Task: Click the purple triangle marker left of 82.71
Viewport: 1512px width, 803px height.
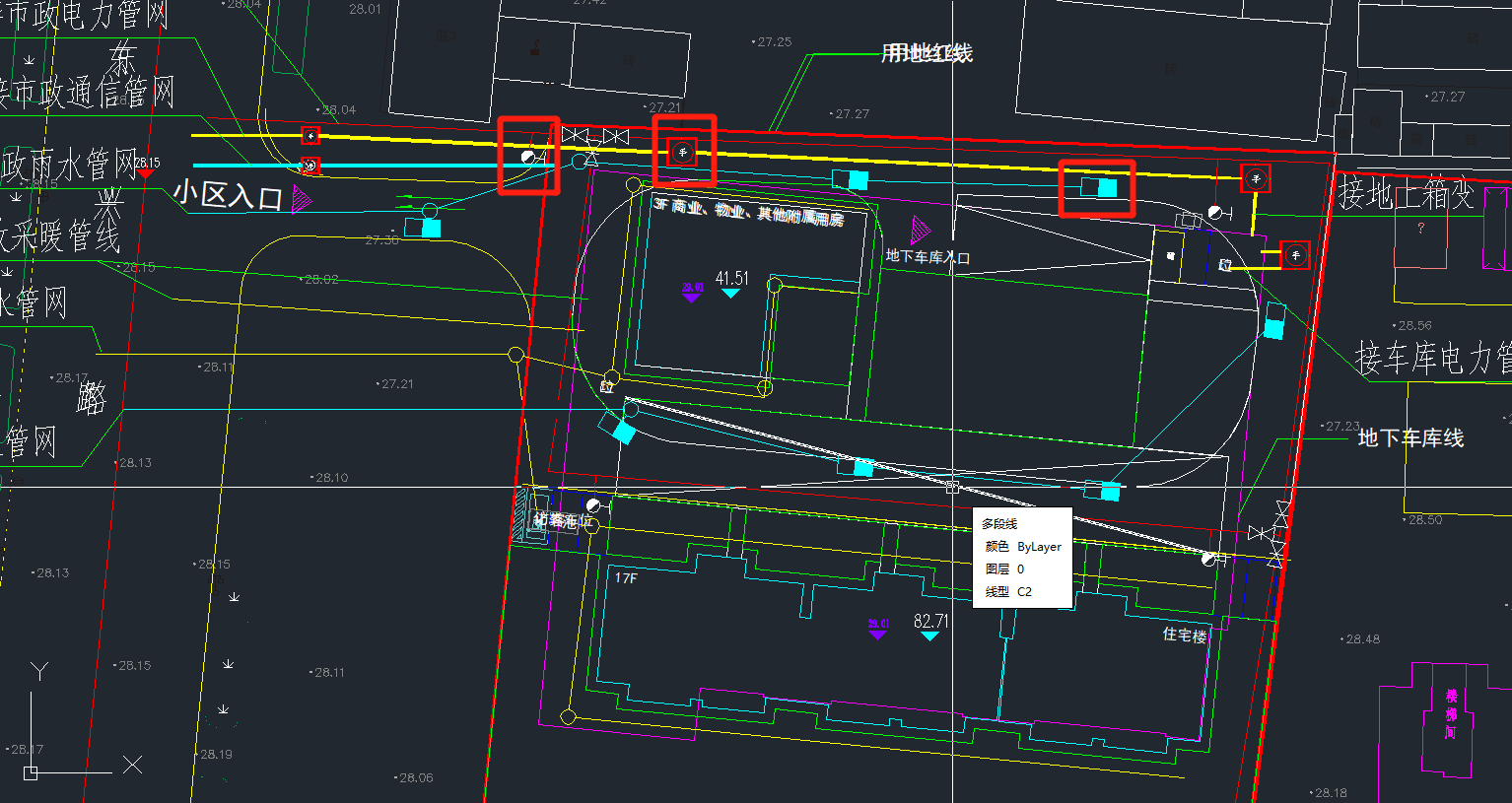Action: tap(877, 634)
